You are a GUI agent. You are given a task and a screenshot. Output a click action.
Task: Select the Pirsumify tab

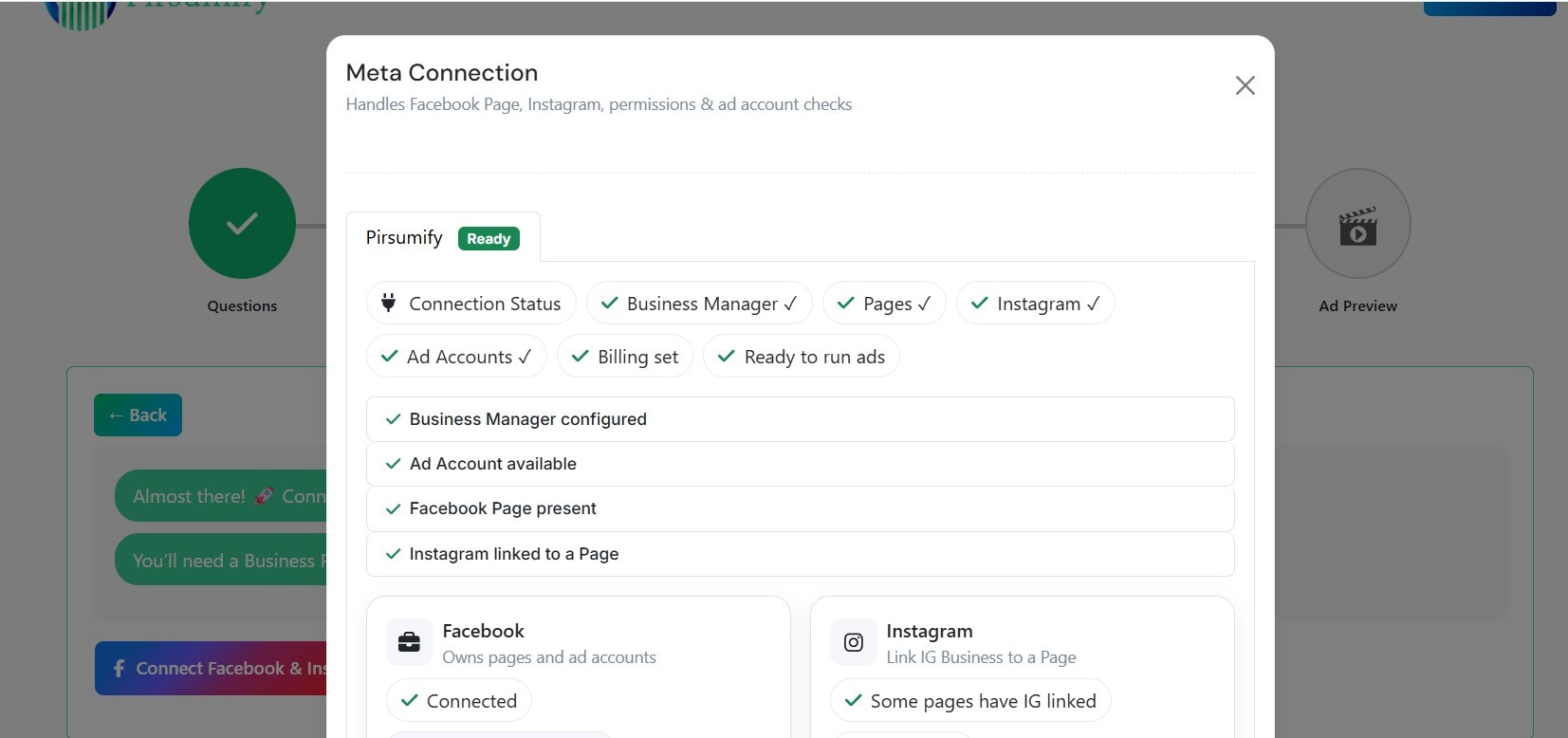coord(443,237)
